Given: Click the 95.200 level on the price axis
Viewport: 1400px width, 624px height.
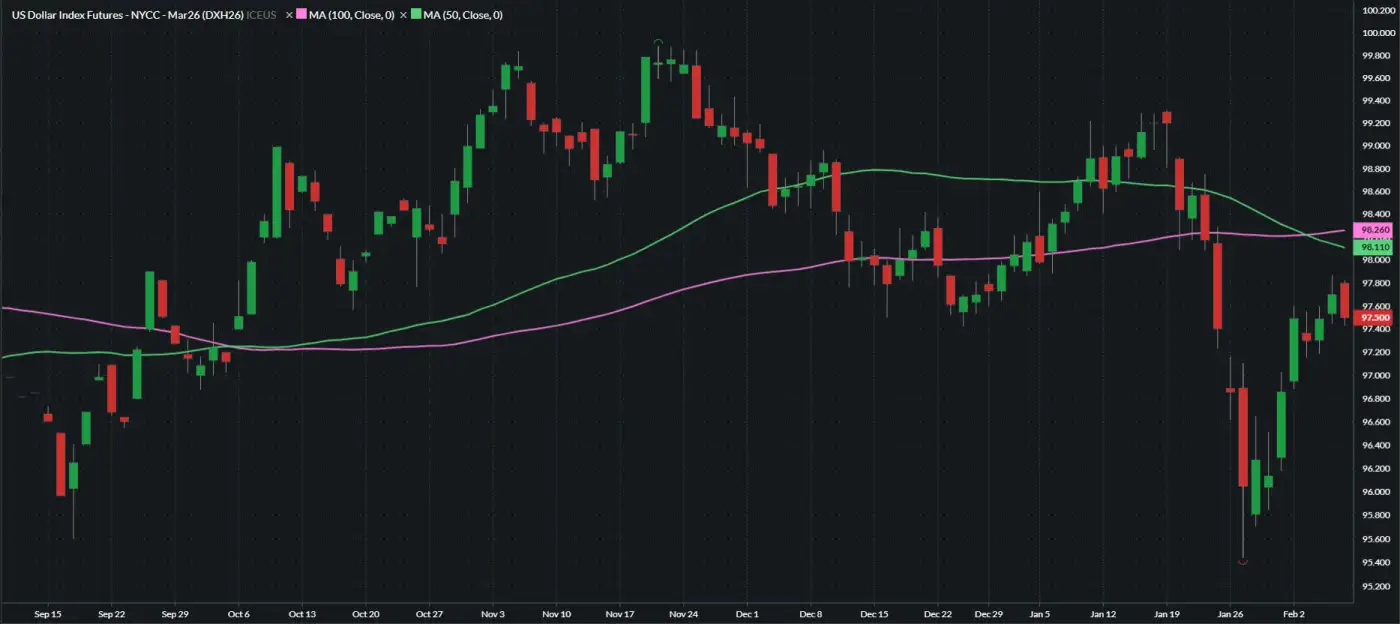Looking at the screenshot, I should tap(1378, 585).
